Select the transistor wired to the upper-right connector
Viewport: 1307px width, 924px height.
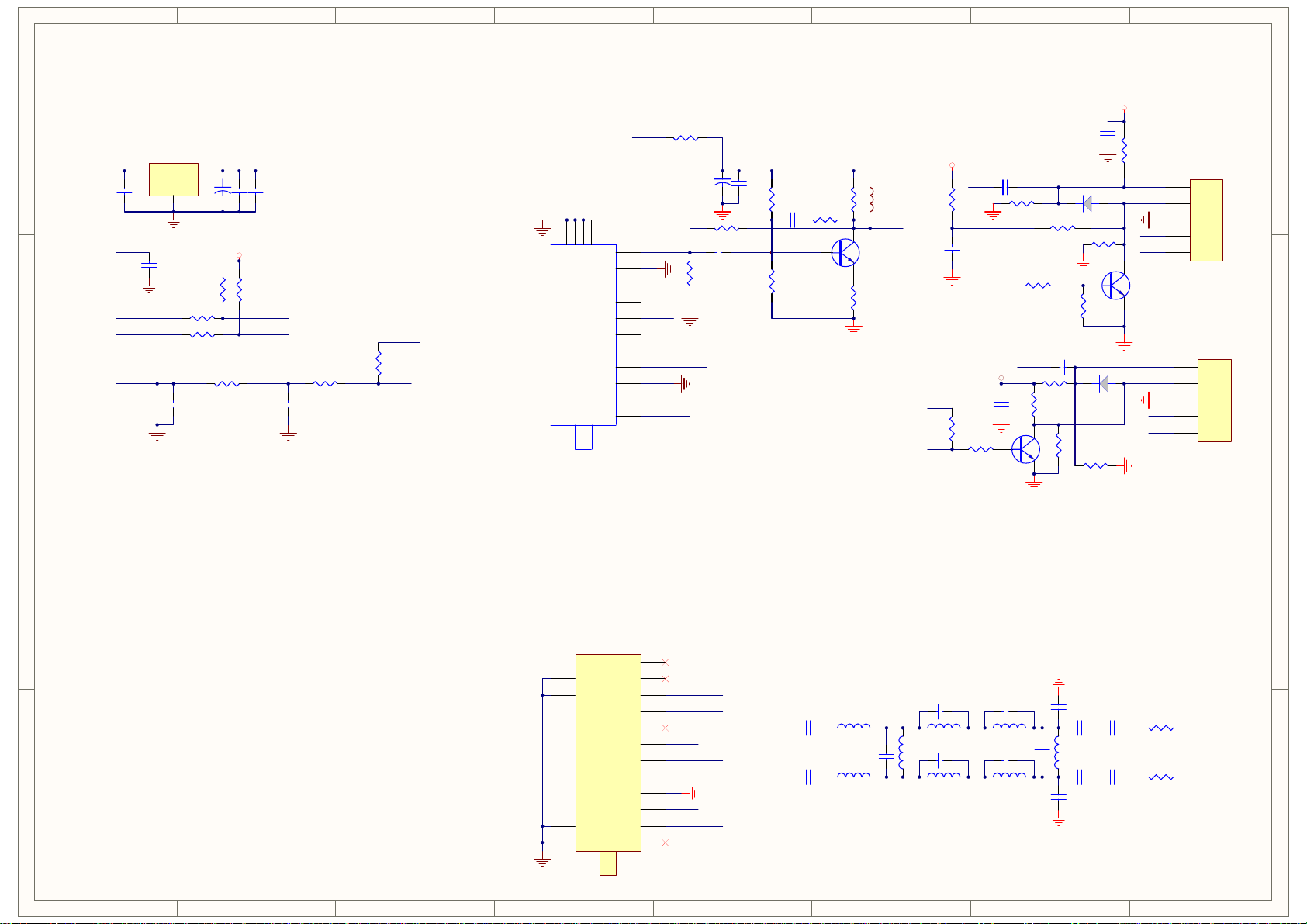click(1115, 286)
